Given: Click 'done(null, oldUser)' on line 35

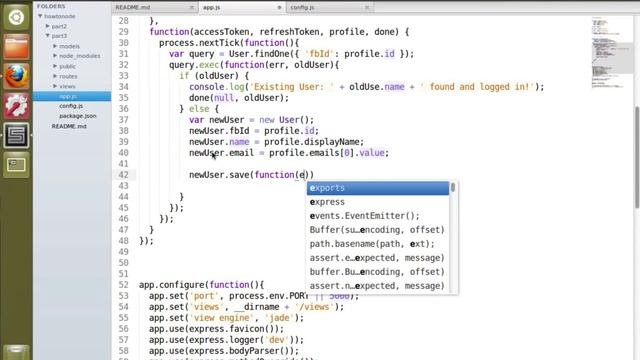Looking at the screenshot, I should pos(236,98).
